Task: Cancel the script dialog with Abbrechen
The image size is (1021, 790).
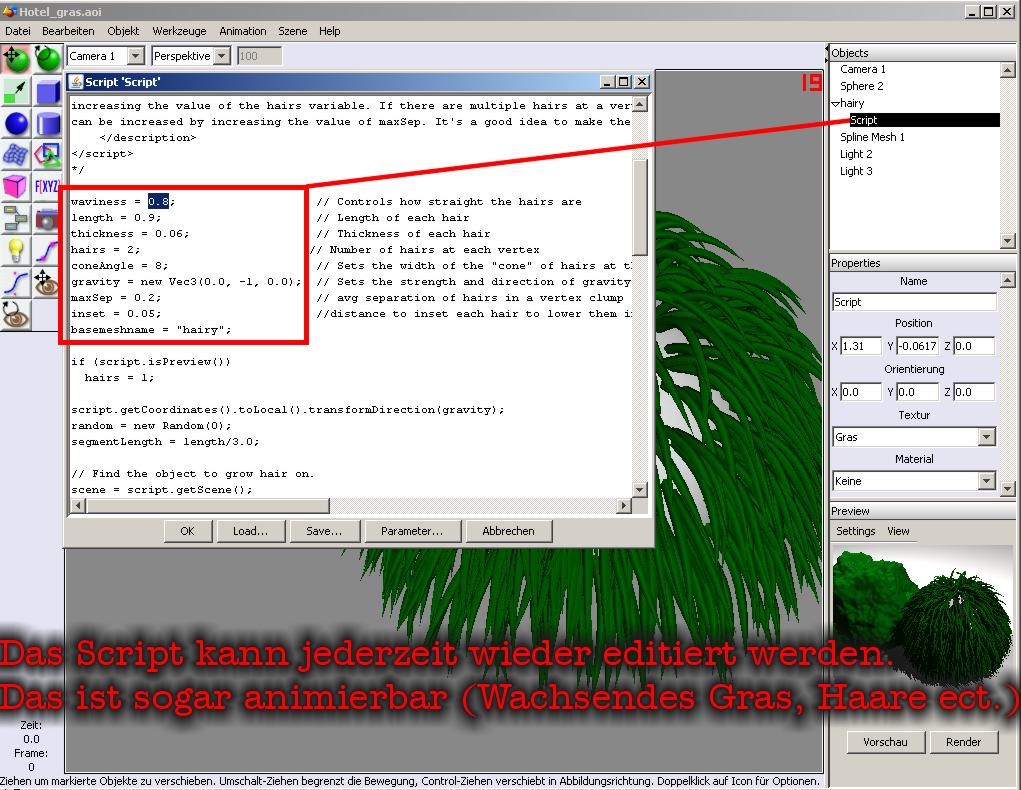Action: tap(509, 531)
